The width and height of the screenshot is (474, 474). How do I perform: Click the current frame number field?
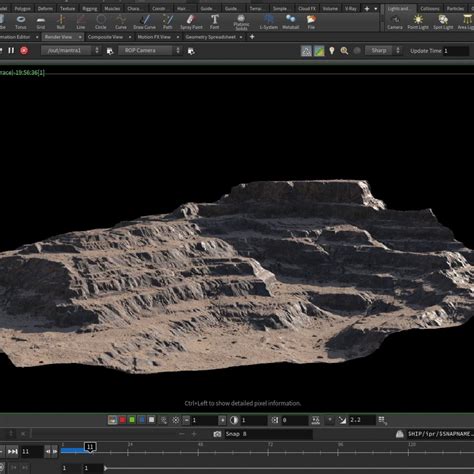tap(32, 452)
